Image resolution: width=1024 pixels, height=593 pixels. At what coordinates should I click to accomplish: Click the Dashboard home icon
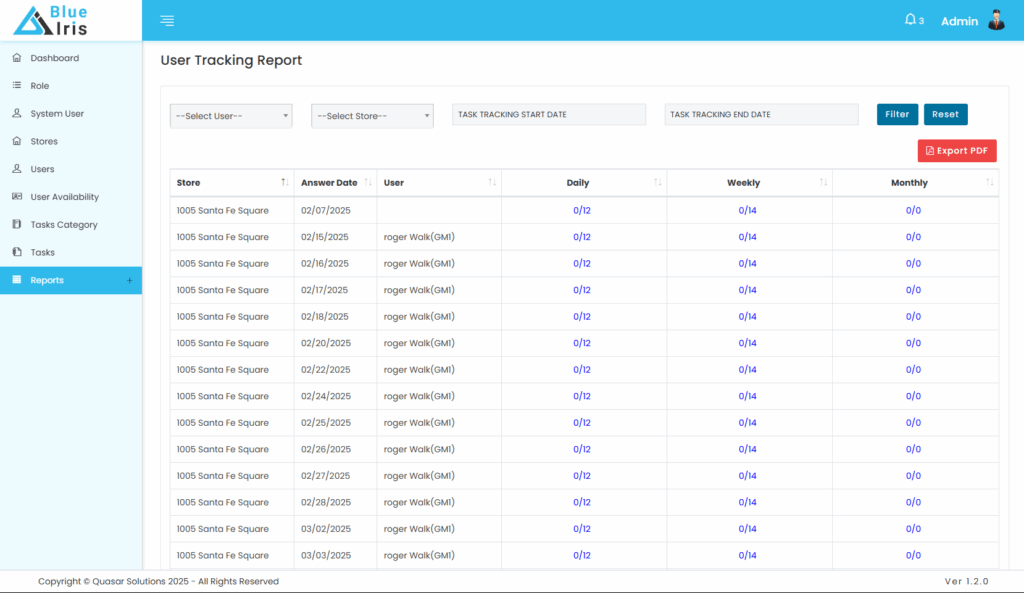(x=17, y=57)
